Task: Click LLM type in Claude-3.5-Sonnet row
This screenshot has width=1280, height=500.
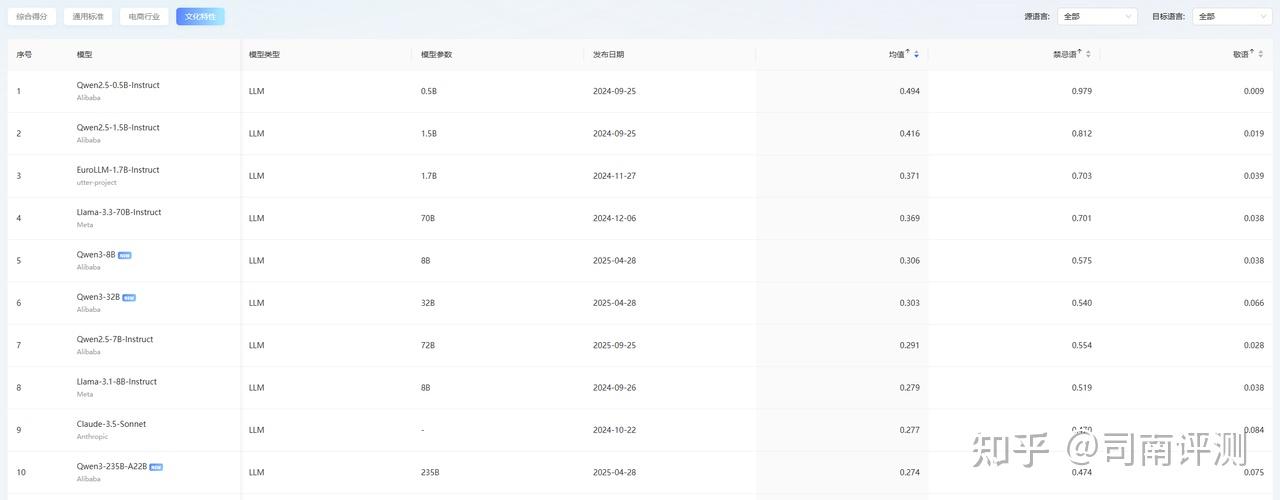Action: tap(256, 430)
